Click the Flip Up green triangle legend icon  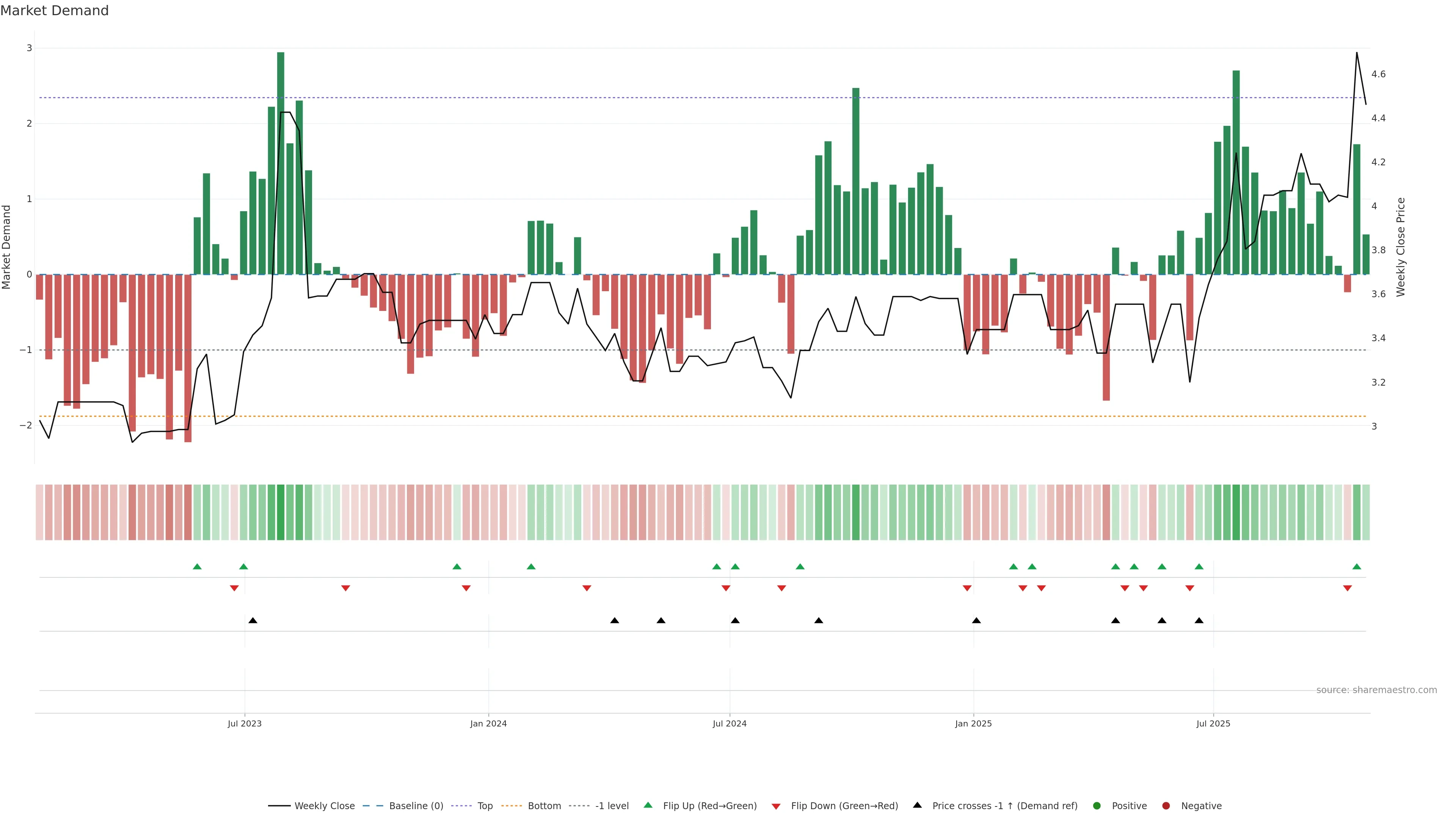coord(648,805)
